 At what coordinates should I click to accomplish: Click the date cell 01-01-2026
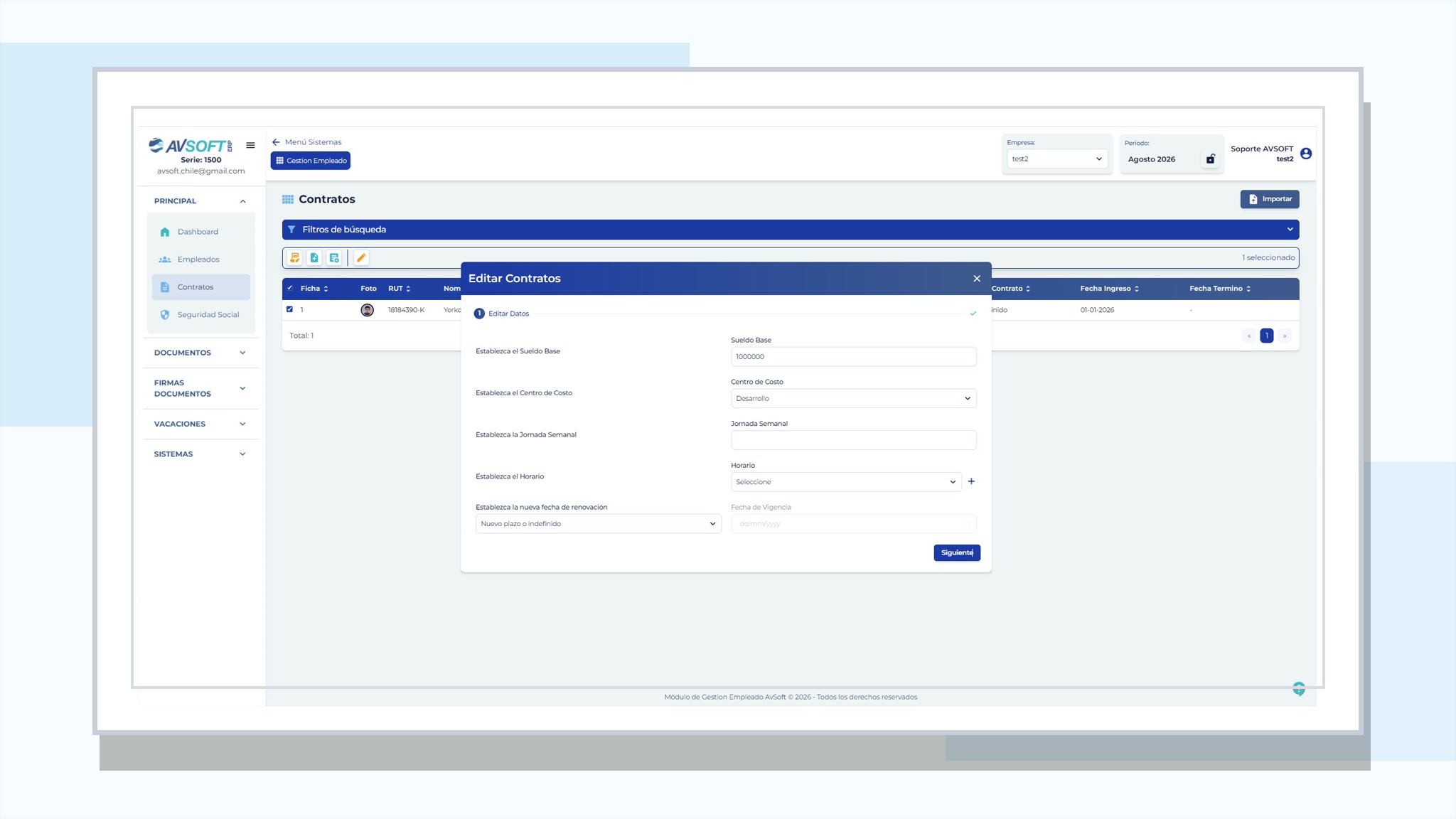pyautogui.click(x=1097, y=310)
